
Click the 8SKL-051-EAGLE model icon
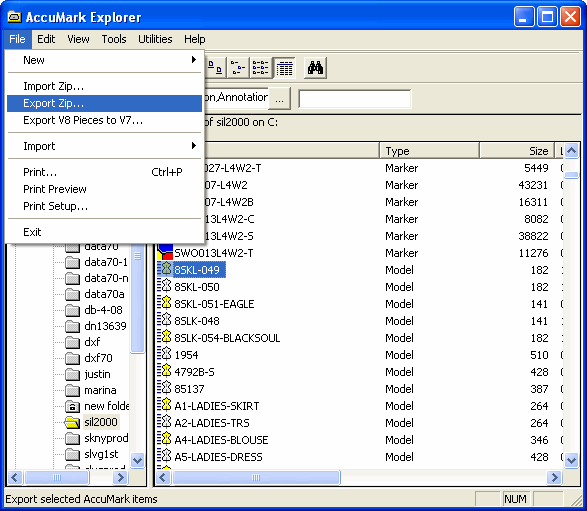164,304
